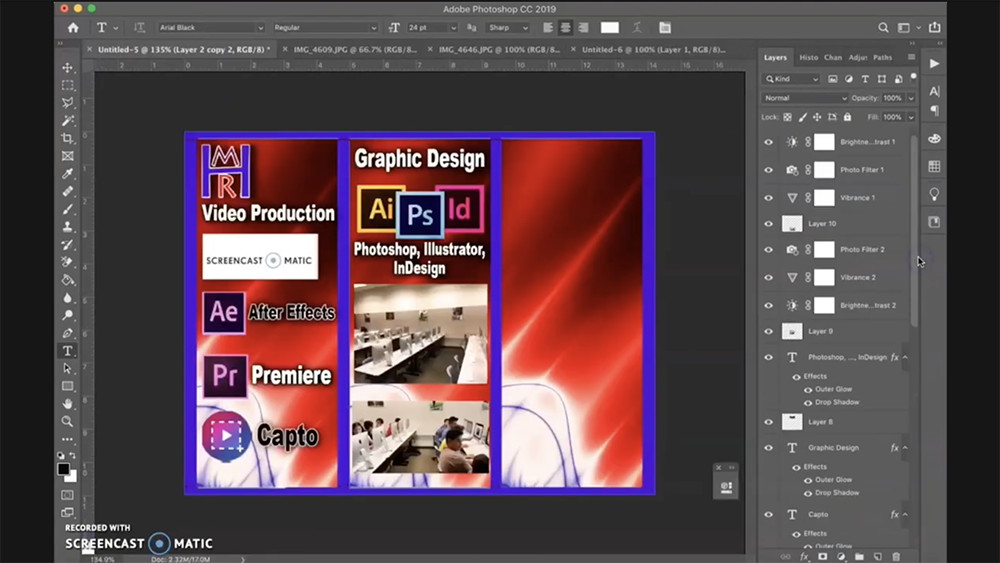Open the Fill 100% dropdown arrow
The height and width of the screenshot is (563, 1000).
(x=911, y=117)
